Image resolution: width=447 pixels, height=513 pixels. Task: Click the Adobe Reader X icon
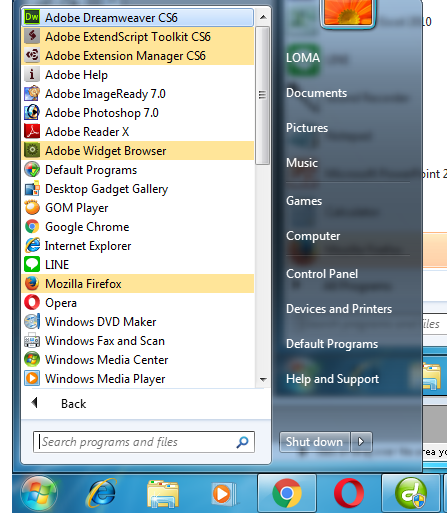pos(32,131)
